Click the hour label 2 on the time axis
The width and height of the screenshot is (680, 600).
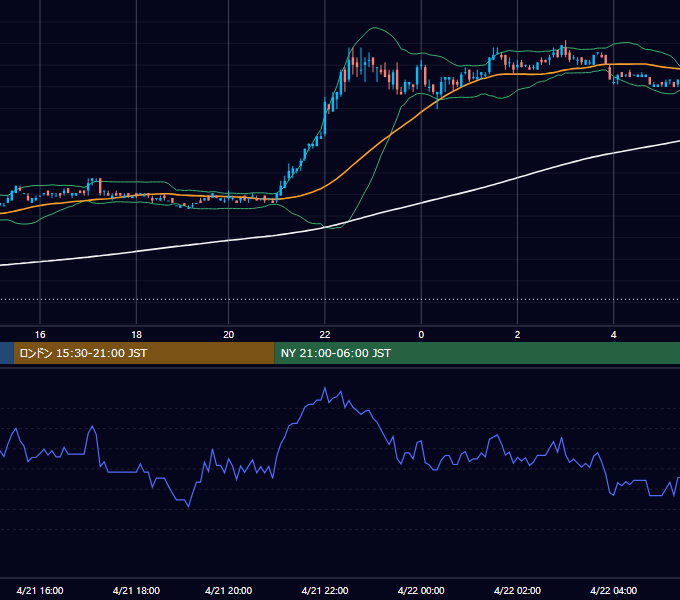(517, 335)
